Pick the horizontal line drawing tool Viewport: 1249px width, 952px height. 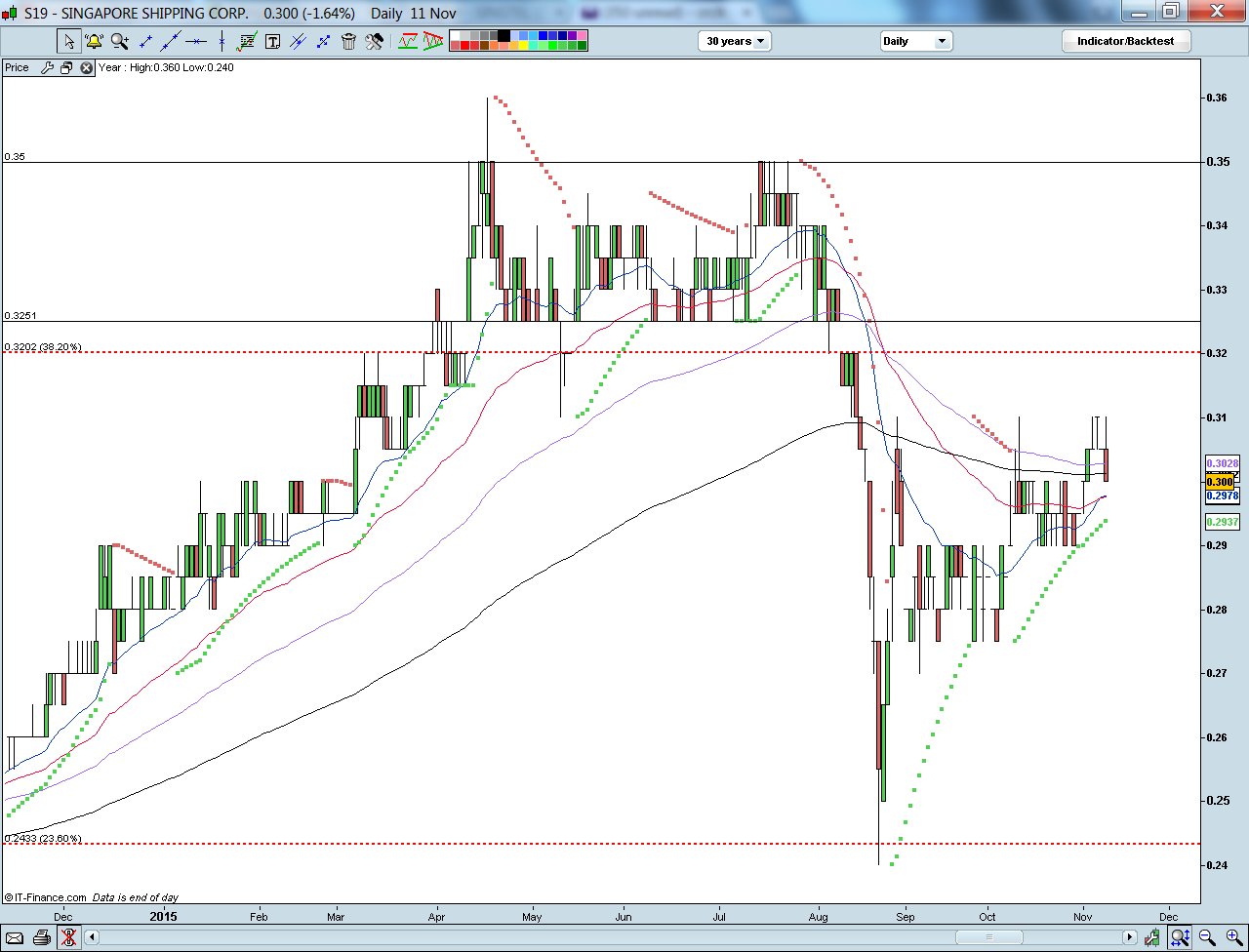[196, 41]
